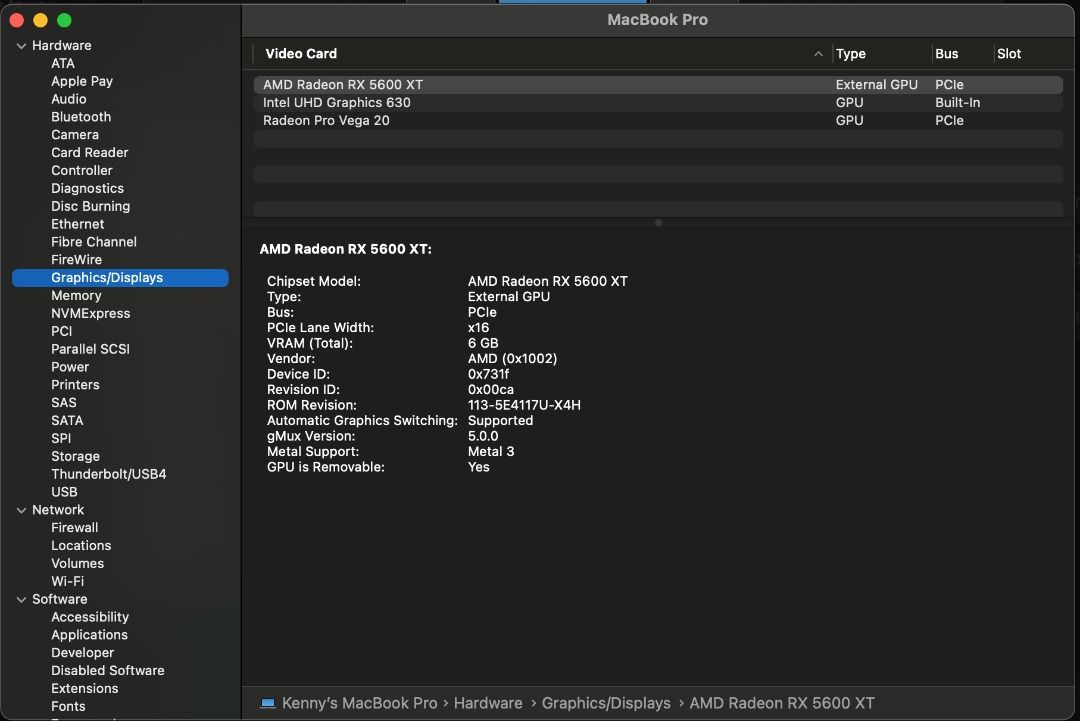Collapse the Hardware section
1080x721 pixels.
tap(21, 45)
